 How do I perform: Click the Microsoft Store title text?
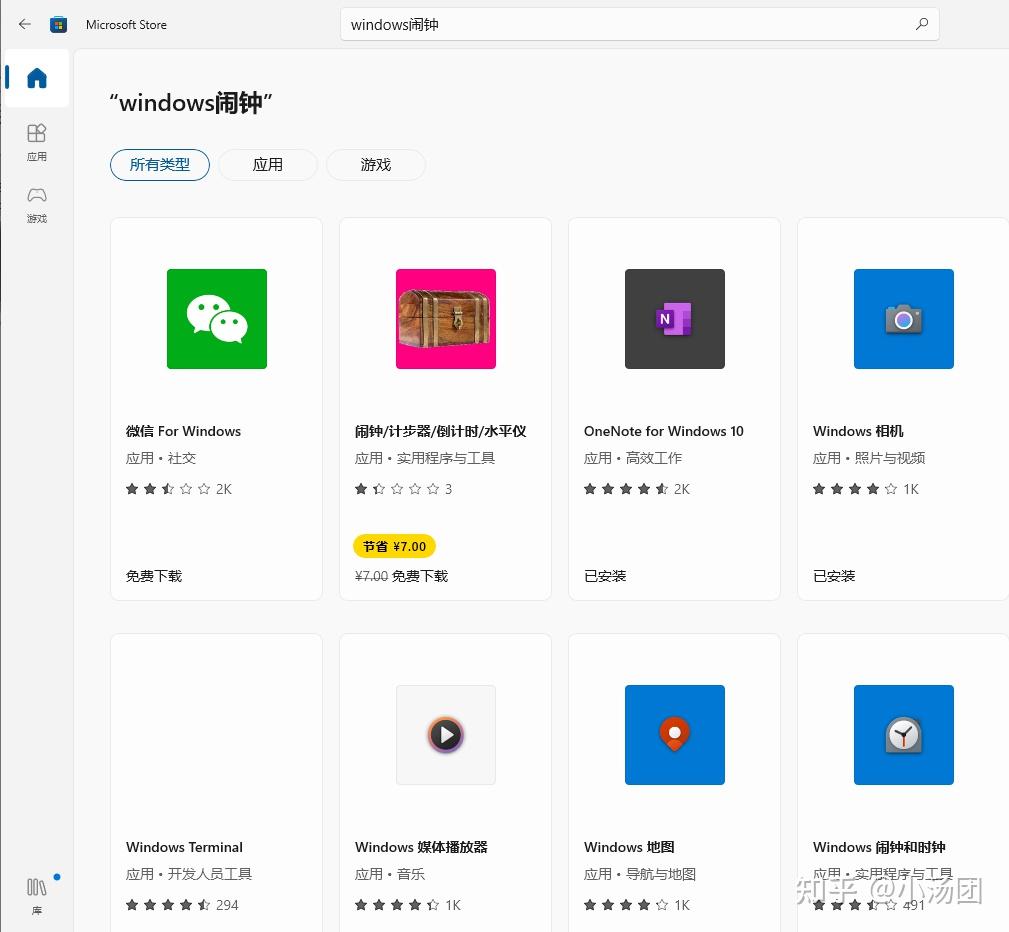tap(126, 24)
